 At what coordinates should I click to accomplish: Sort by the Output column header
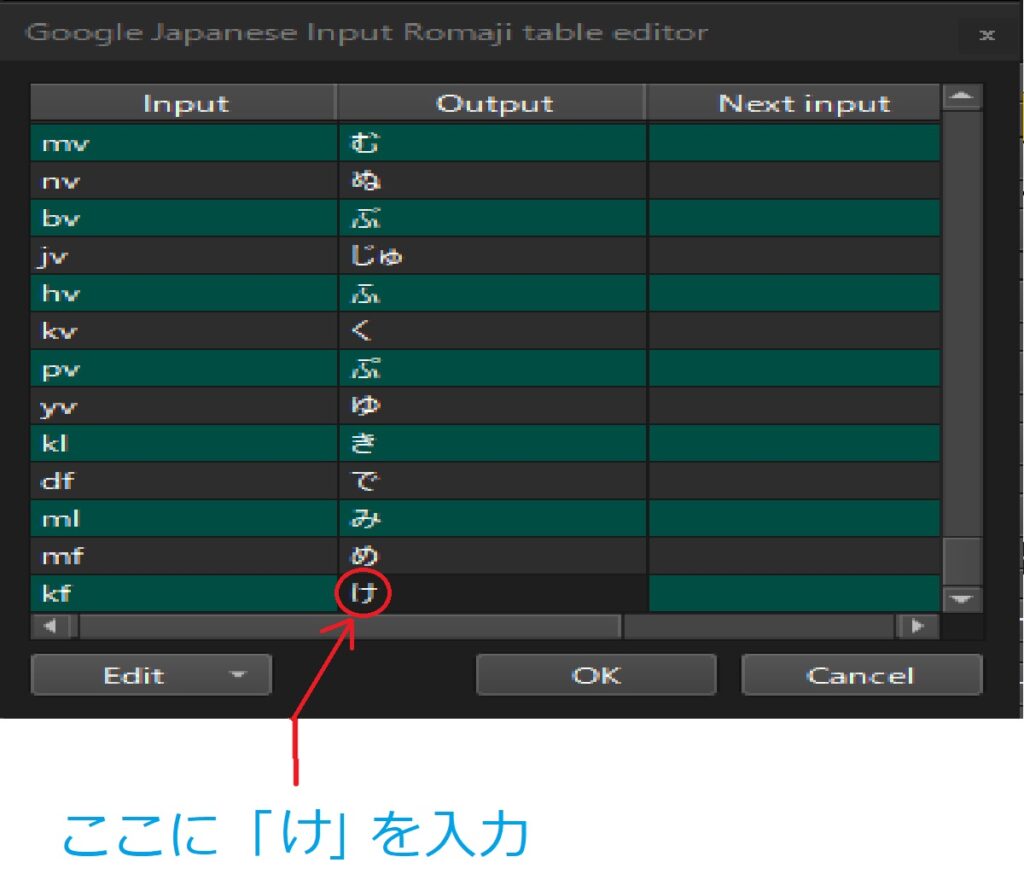point(493,103)
